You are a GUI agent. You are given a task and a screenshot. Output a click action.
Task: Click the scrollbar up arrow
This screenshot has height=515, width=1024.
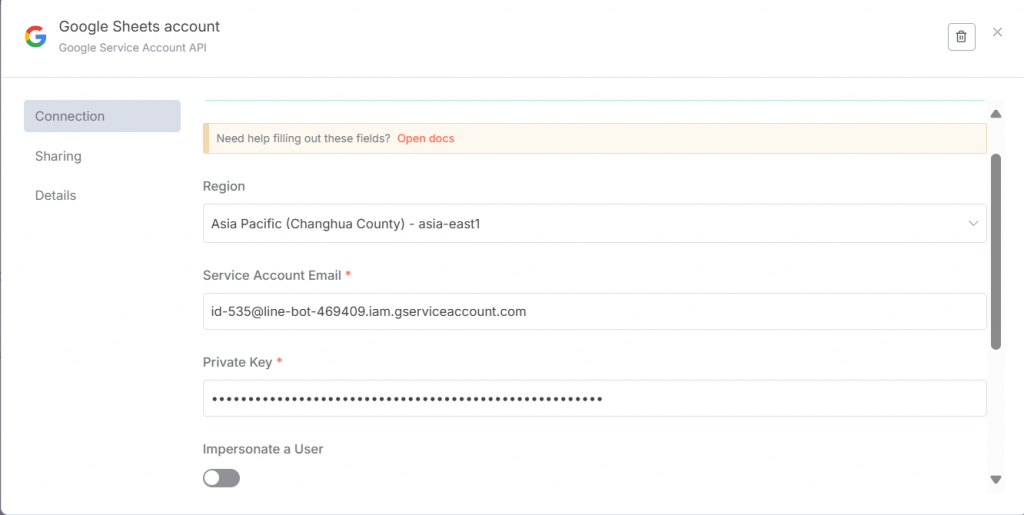point(996,114)
